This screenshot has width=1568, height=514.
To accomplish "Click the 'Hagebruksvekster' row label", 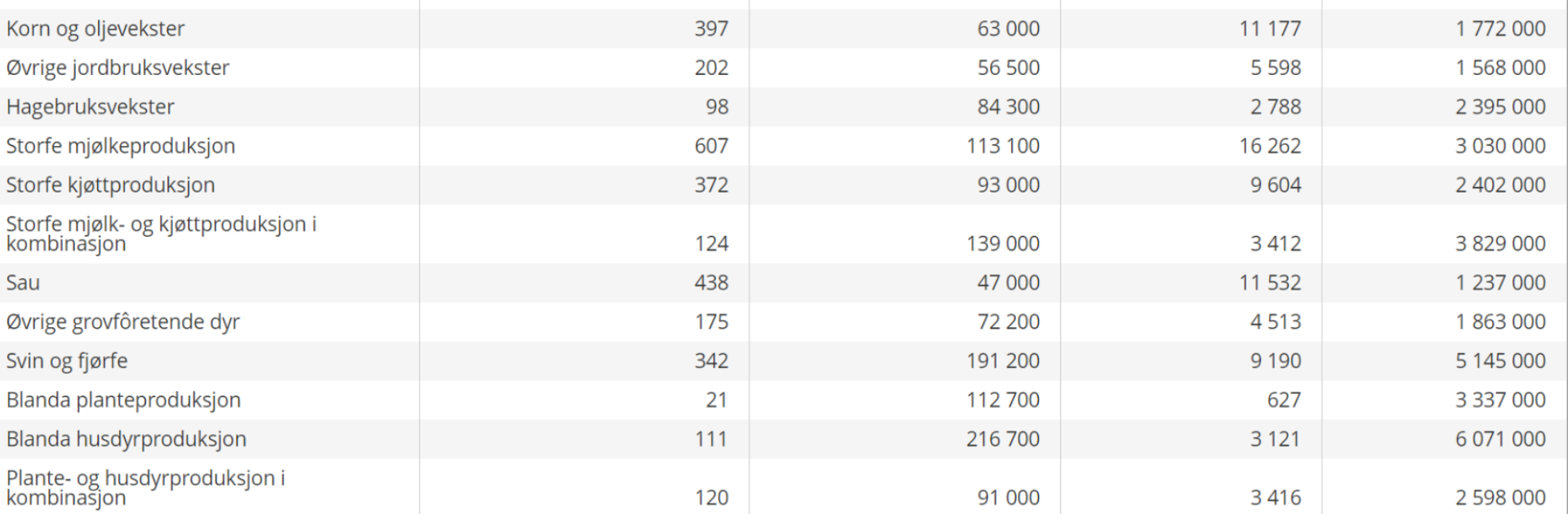I will coord(91,107).
